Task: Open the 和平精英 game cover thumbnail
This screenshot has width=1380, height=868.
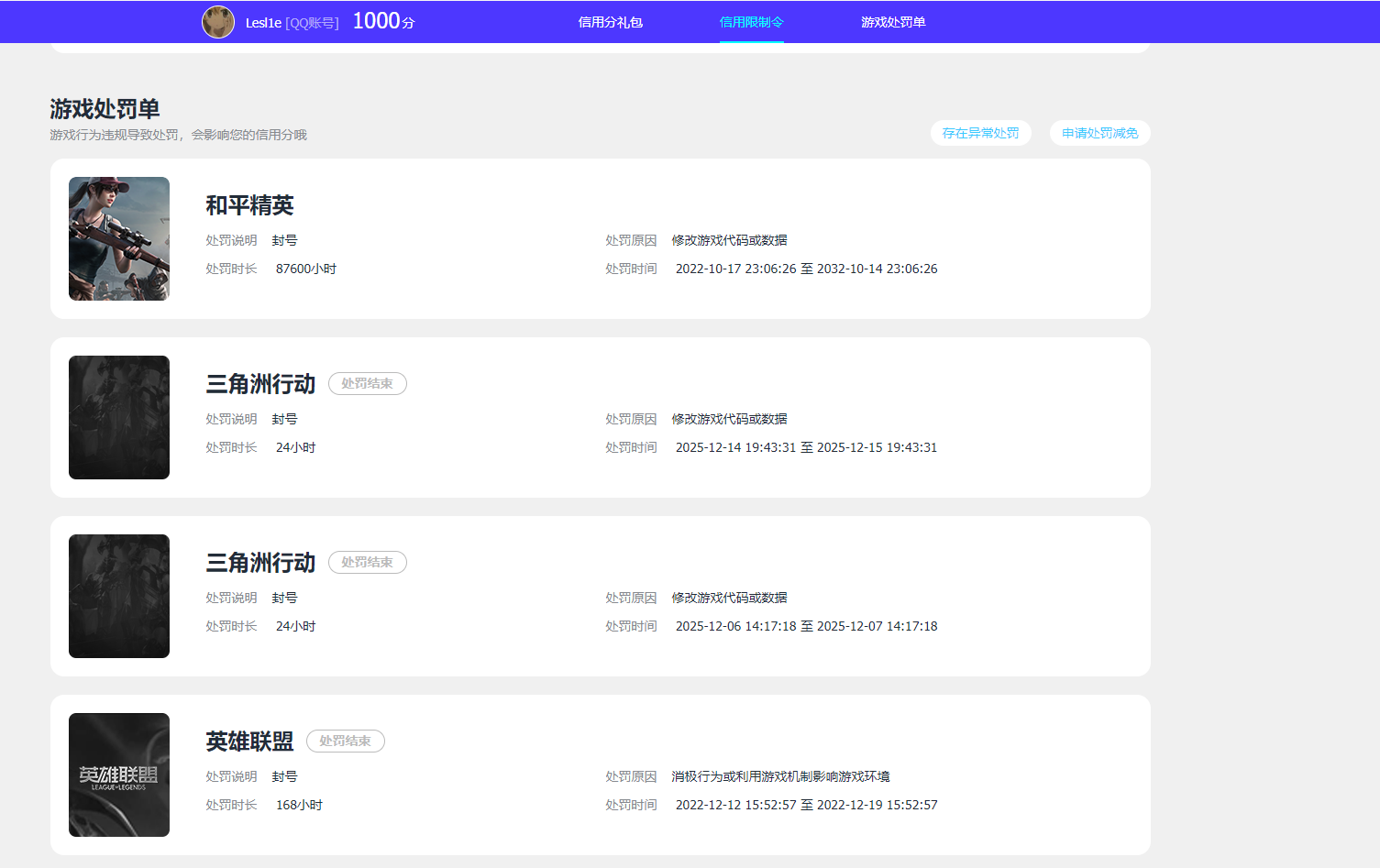Action: tap(119, 238)
